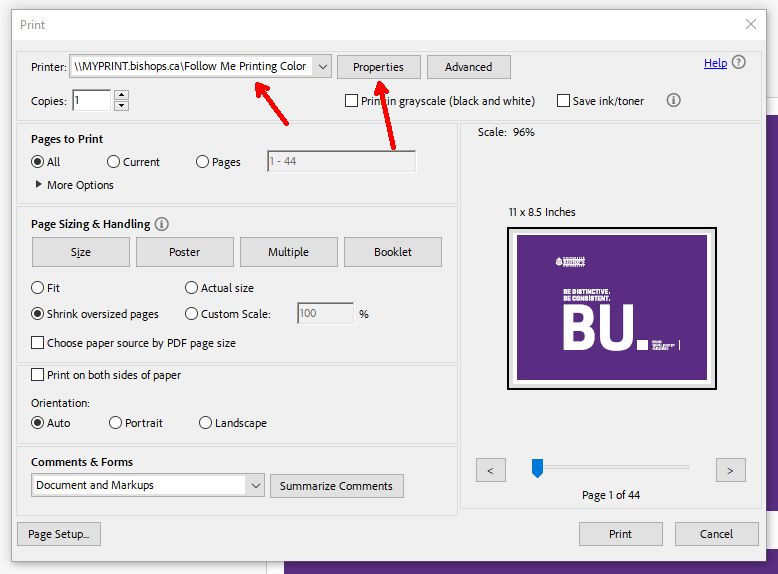This screenshot has height=574, width=778.
Task: Switch to Poster page sizing
Action: [x=184, y=252]
